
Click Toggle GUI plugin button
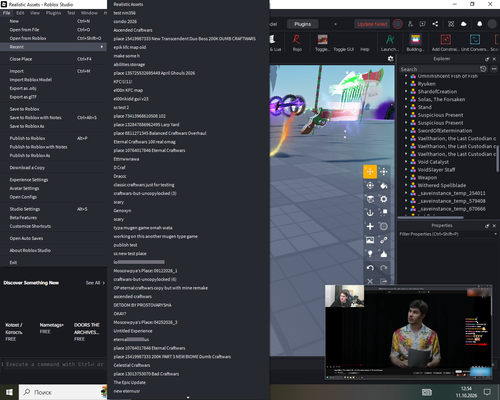pos(343,49)
